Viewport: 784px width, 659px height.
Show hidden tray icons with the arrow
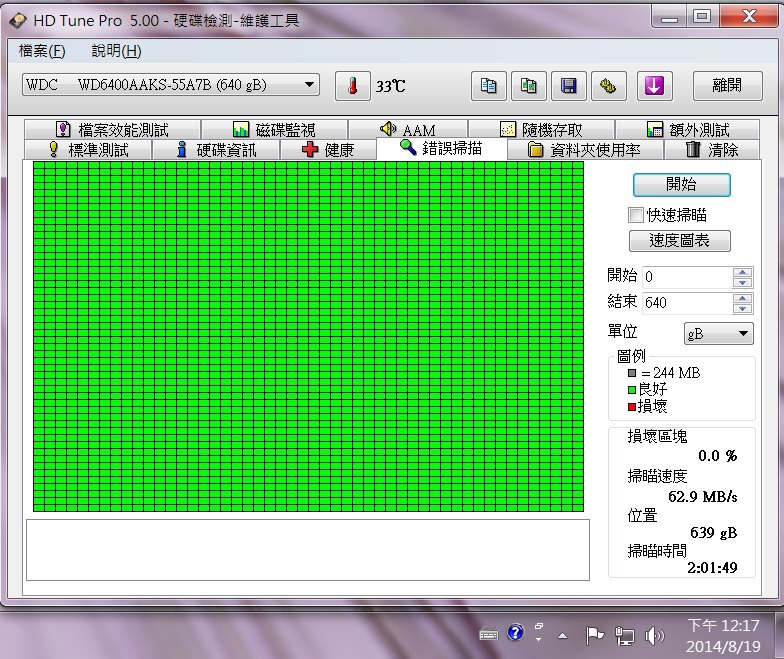(x=562, y=635)
